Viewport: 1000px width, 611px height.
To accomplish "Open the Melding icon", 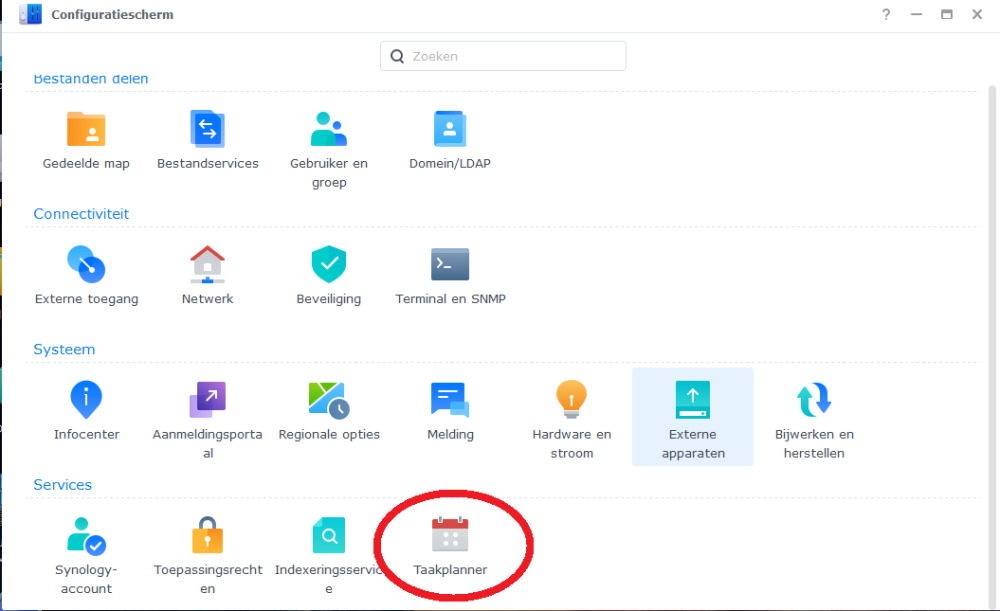I will [450, 400].
